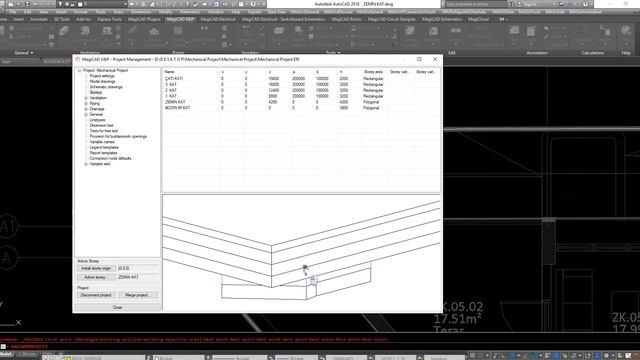Select Report templates in tree

103,153
